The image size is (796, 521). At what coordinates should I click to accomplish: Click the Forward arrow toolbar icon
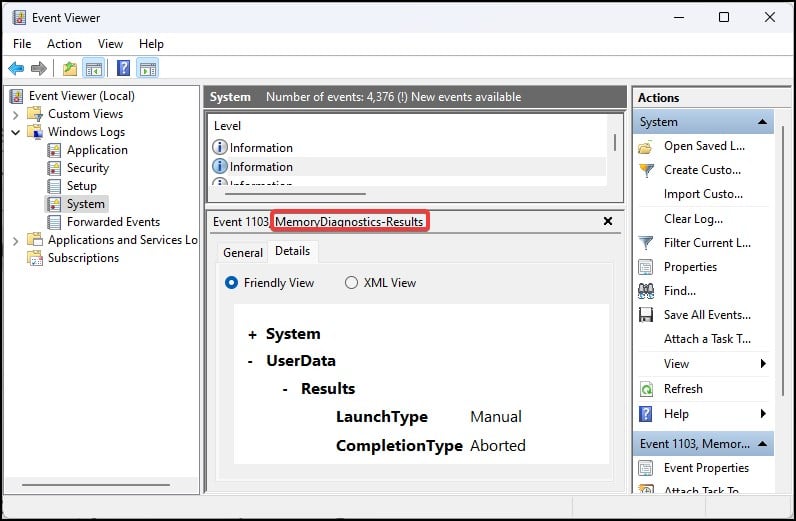coord(39,68)
